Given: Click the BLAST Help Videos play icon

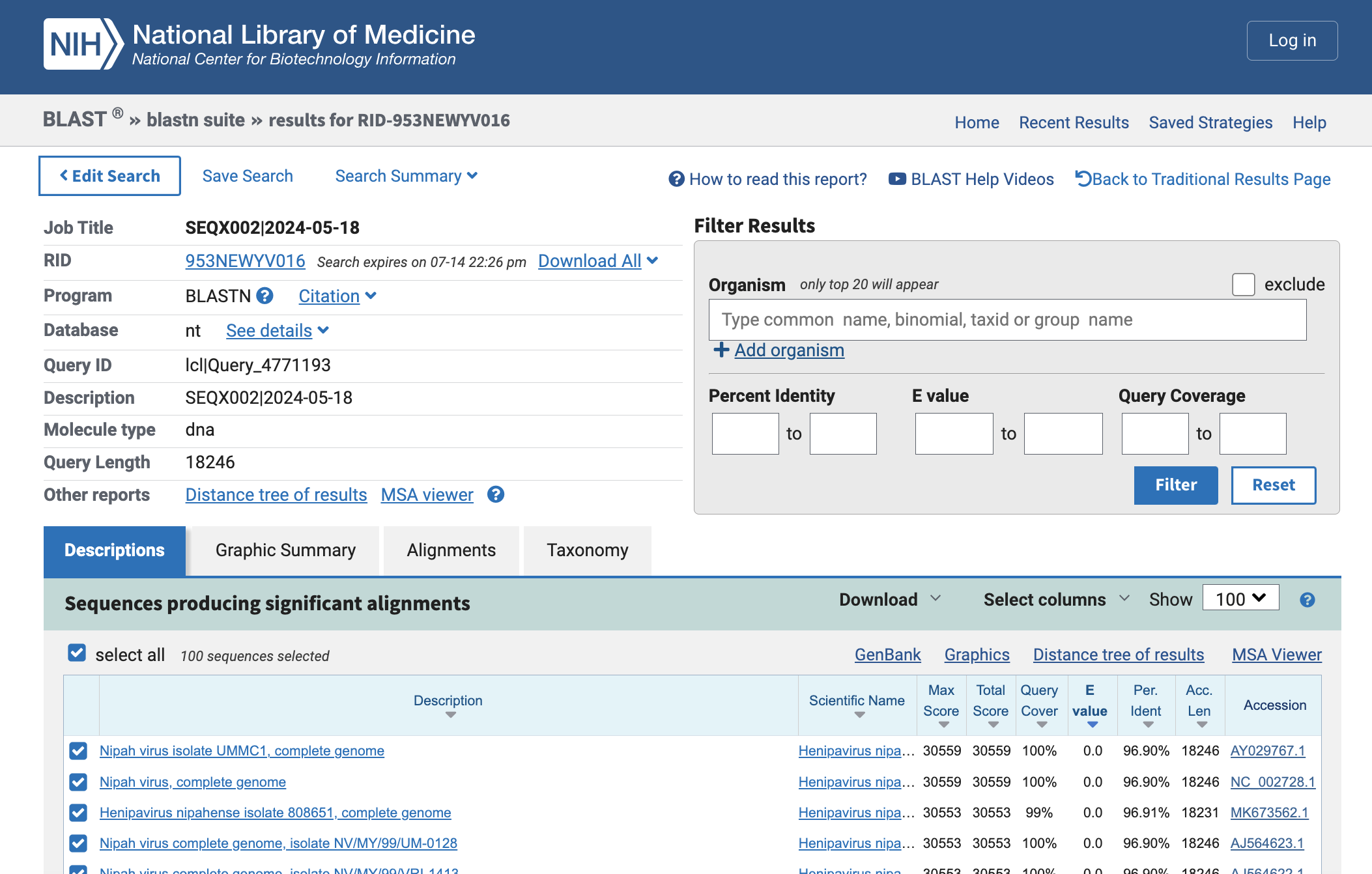Looking at the screenshot, I should [x=897, y=179].
